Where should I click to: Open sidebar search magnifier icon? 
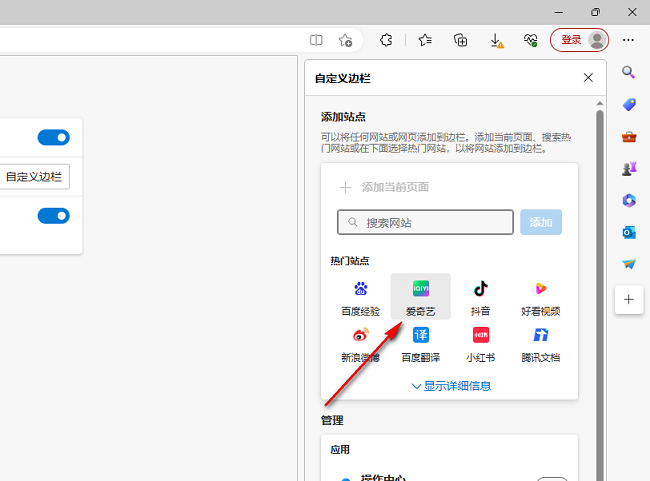pos(629,72)
